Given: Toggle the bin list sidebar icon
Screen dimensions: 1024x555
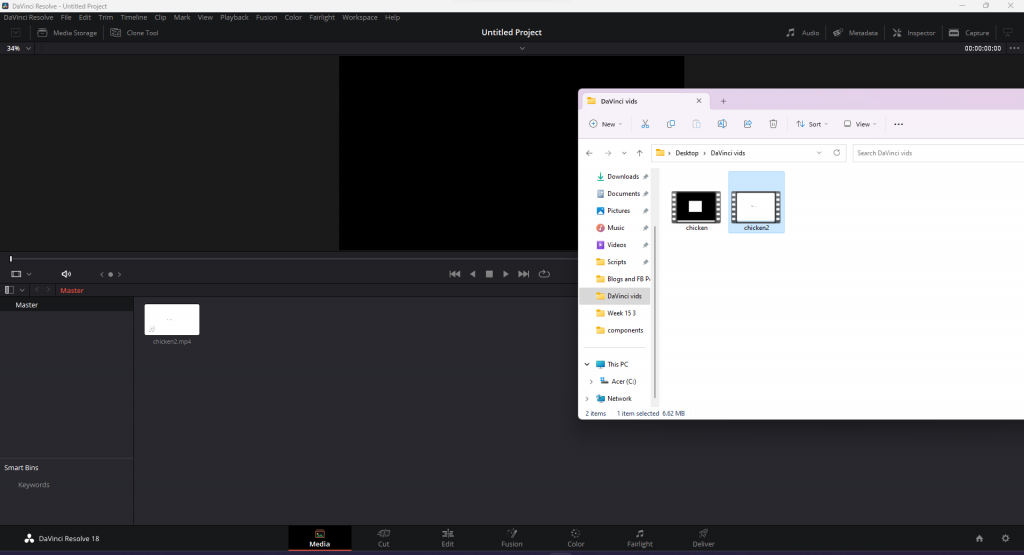Looking at the screenshot, I should pos(9,290).
